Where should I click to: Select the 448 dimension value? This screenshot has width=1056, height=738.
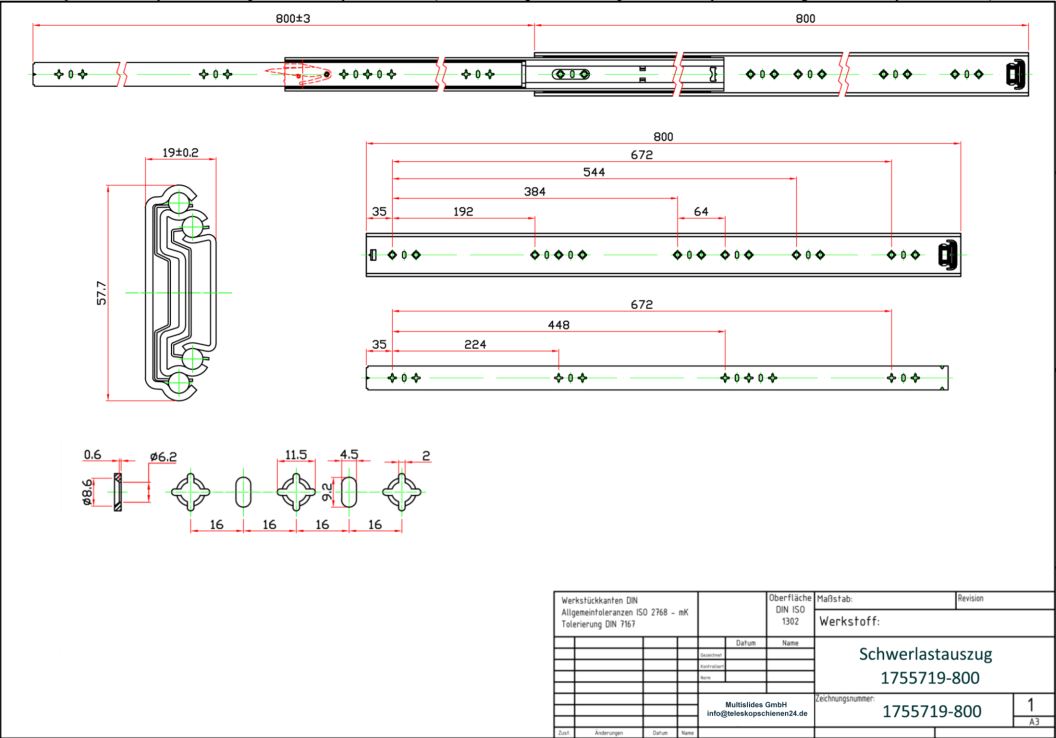pyautogui.click(x=558, y=324)
